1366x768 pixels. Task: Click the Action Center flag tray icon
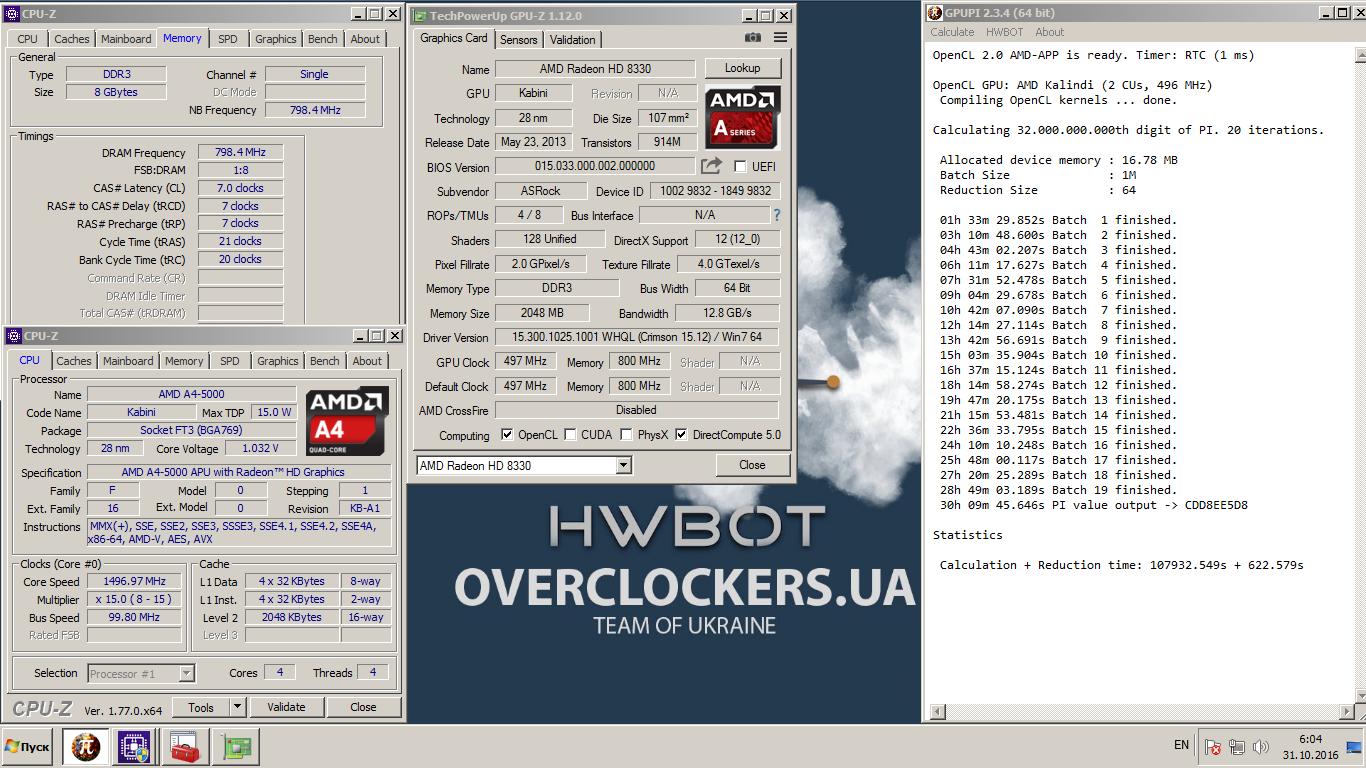(1212, 746)
